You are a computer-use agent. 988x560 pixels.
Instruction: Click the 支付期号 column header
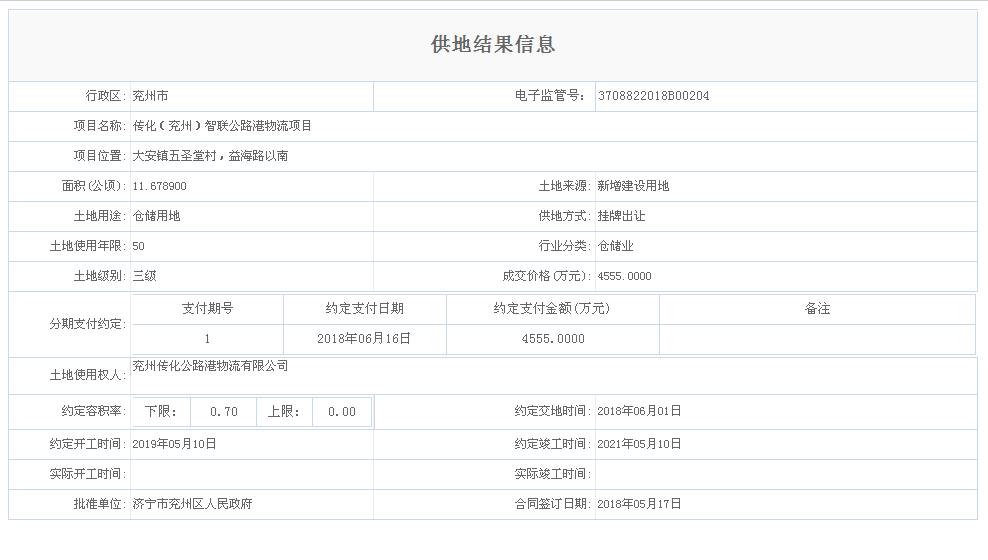[207, 309]
